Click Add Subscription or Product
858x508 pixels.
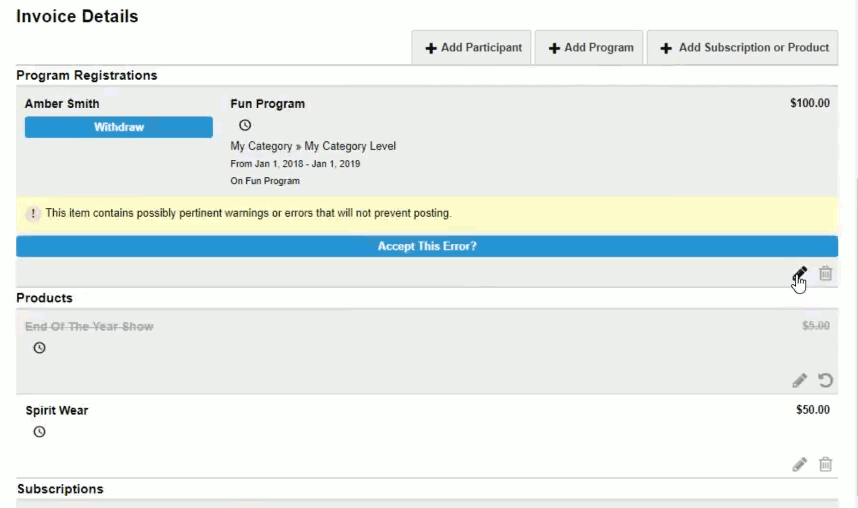click(x=742, y=48)
